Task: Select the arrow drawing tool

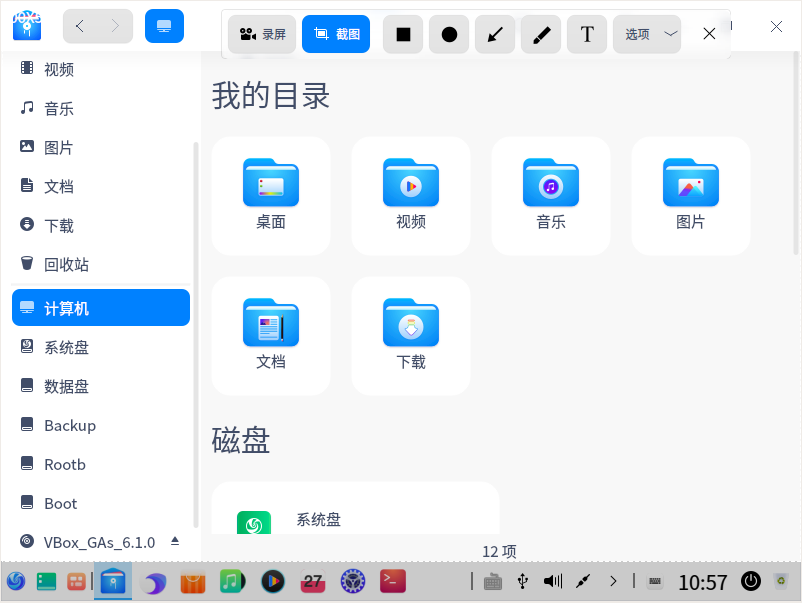Action: [x=495, y=34]
